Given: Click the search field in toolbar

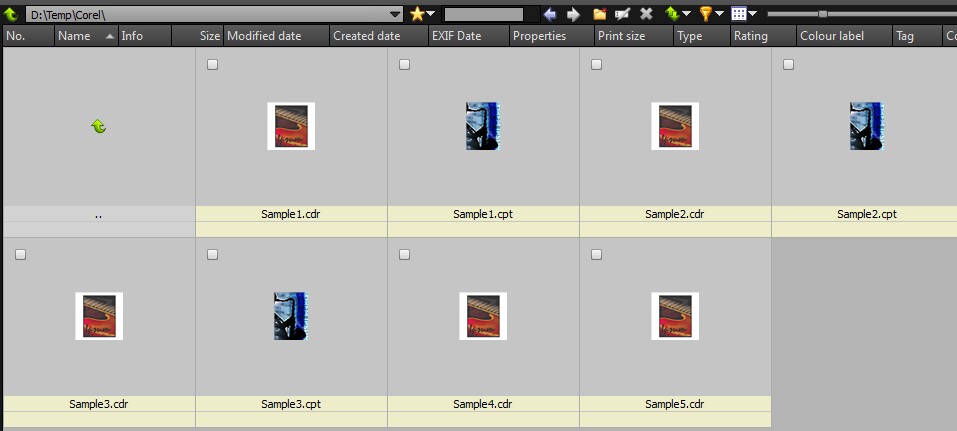Looking at the screenshot, I should coord(483,14).
